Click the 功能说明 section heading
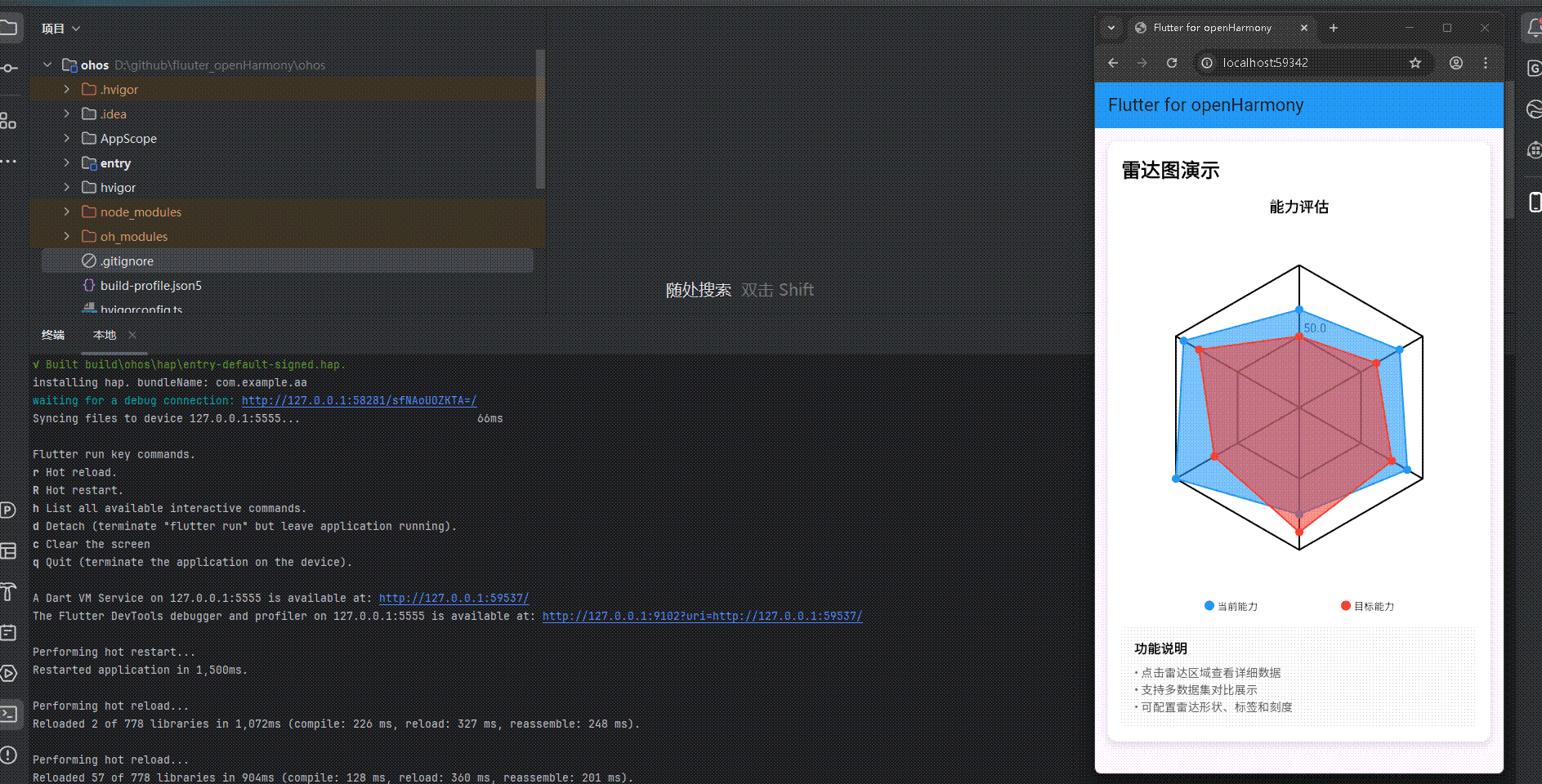1542x784 pixels. tap(1160, 648)
